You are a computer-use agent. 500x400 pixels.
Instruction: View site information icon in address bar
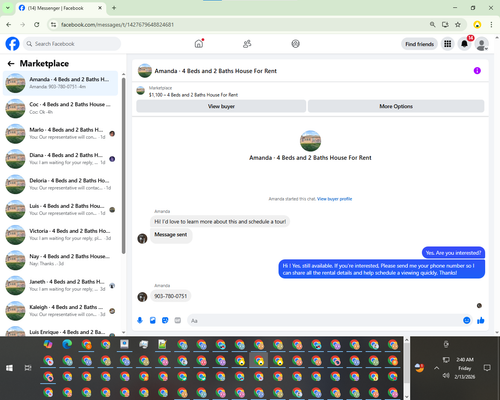coord(53,24)
